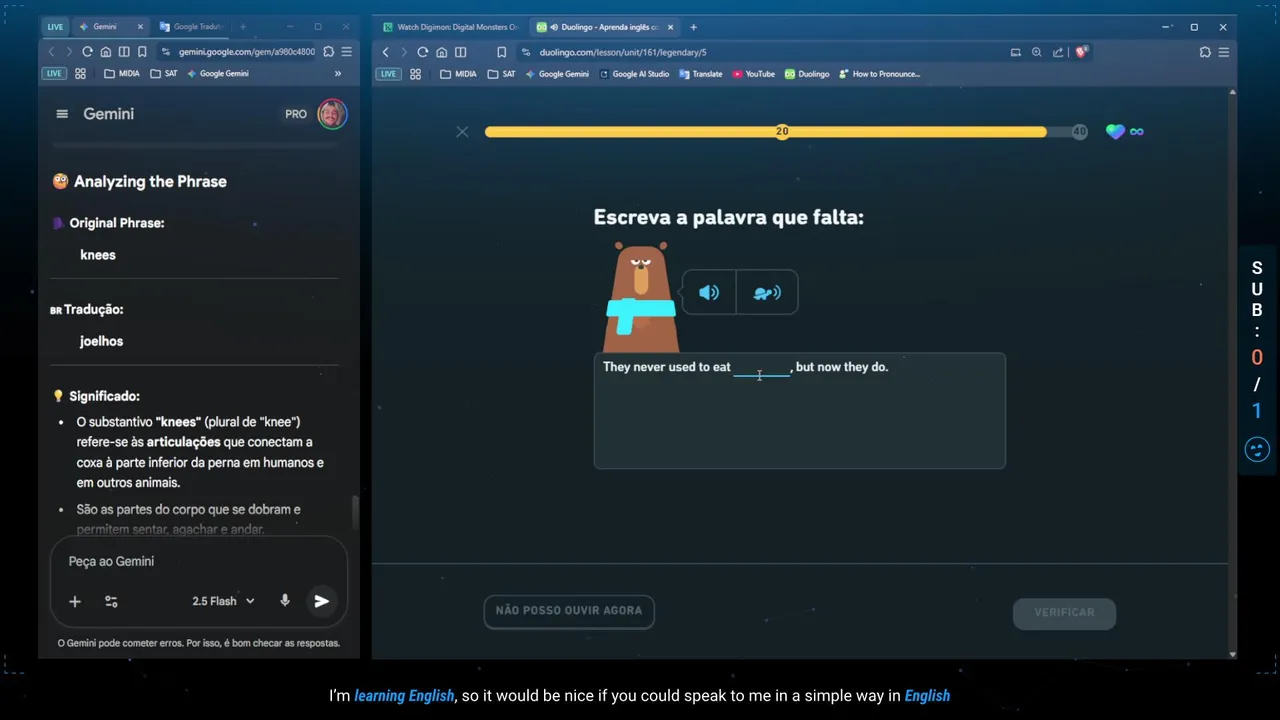This screenshot has width=1280, height=720.
Task: Click the VERIFICAR button
Action: point(1064,613)
